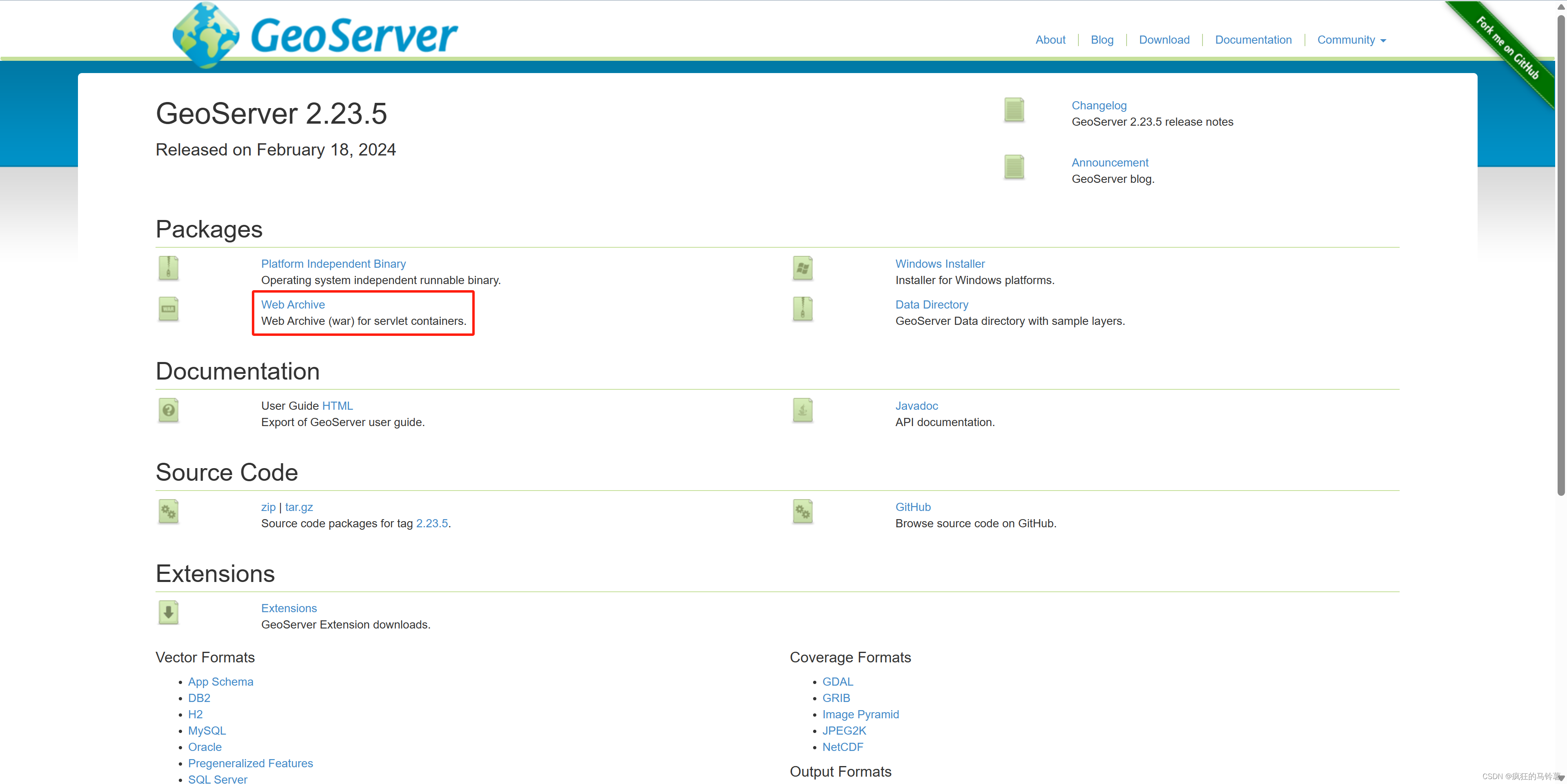Open the Web Archive download link

point(293,305)
